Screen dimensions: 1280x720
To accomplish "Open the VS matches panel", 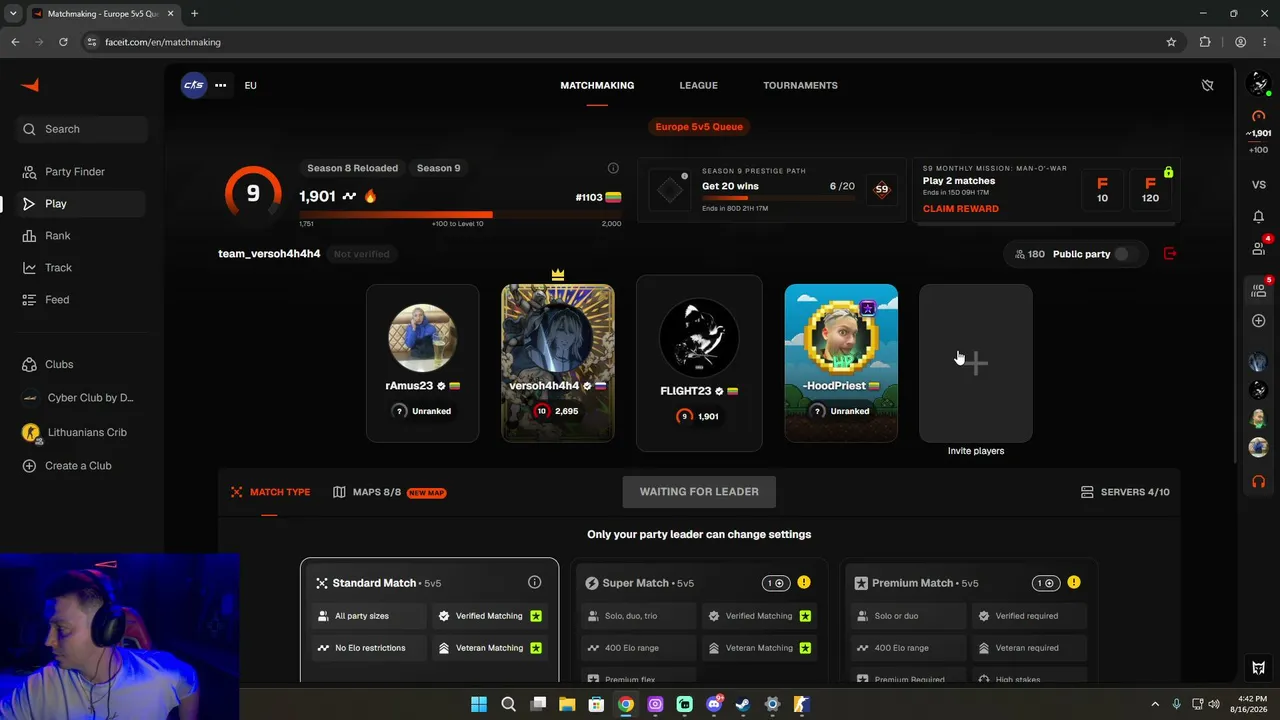I will click(x=1259, y=185).
